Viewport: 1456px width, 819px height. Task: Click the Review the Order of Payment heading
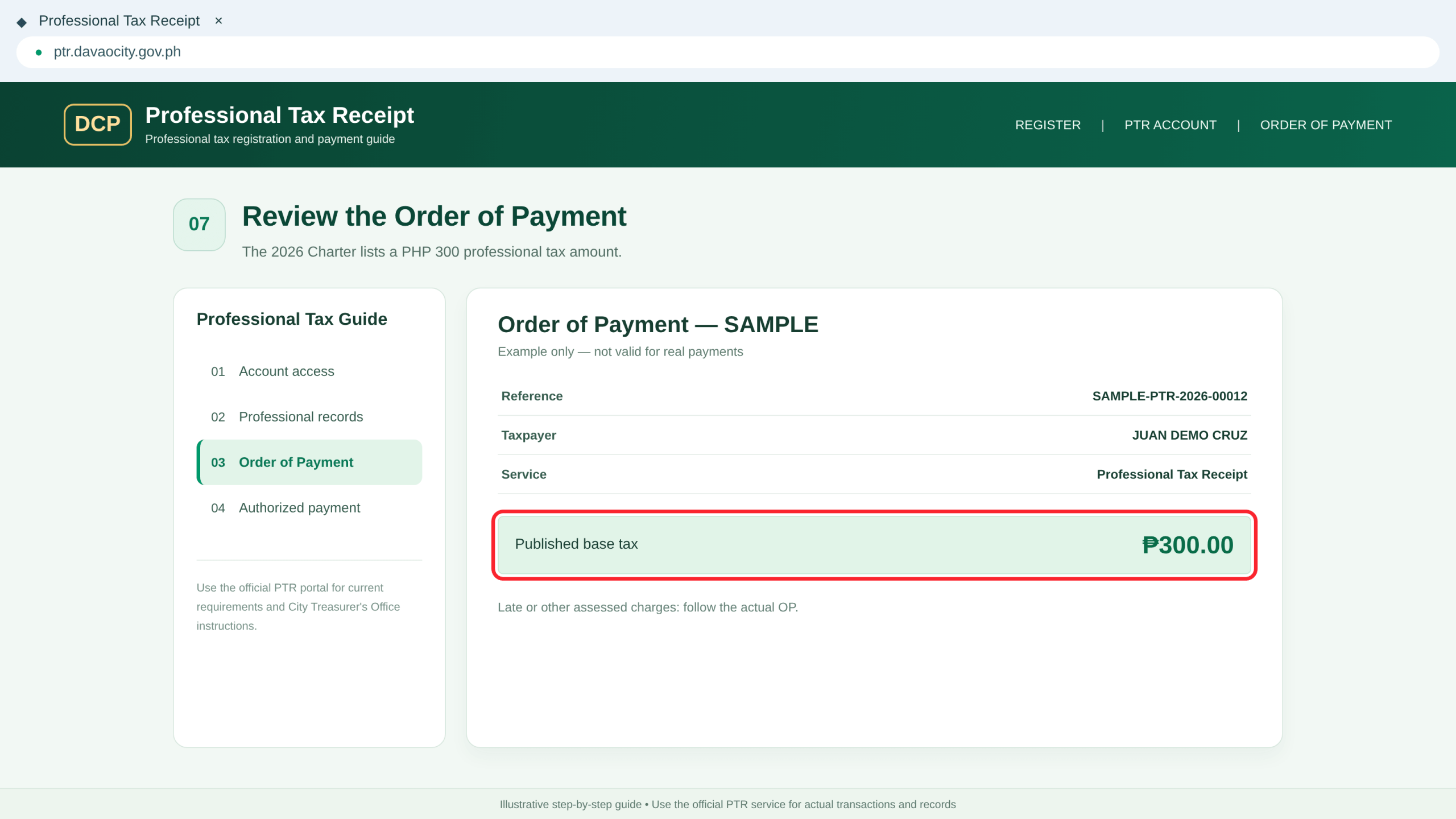434,217
